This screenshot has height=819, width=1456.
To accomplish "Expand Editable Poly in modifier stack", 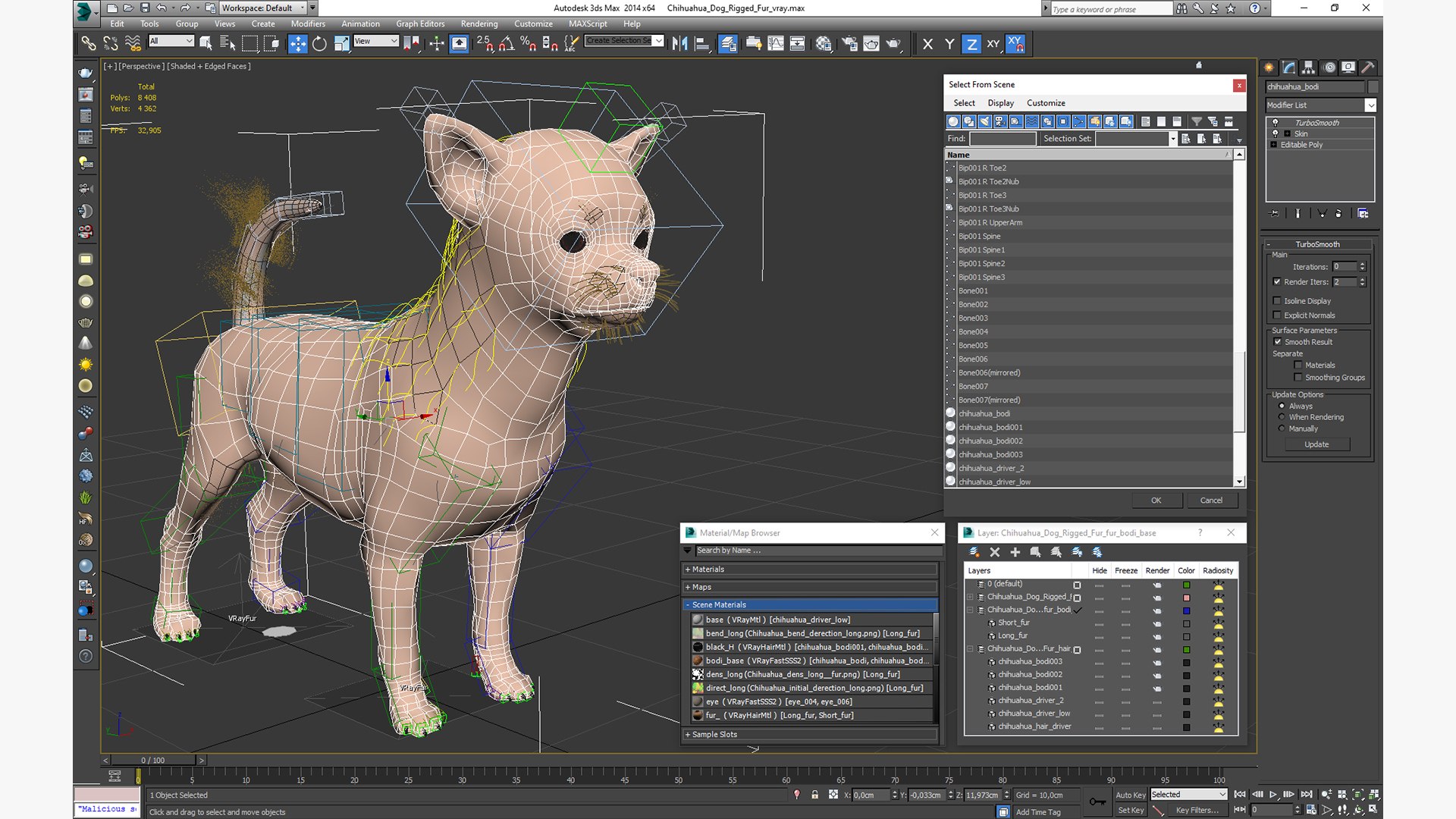I will [x=1274, y=145].
